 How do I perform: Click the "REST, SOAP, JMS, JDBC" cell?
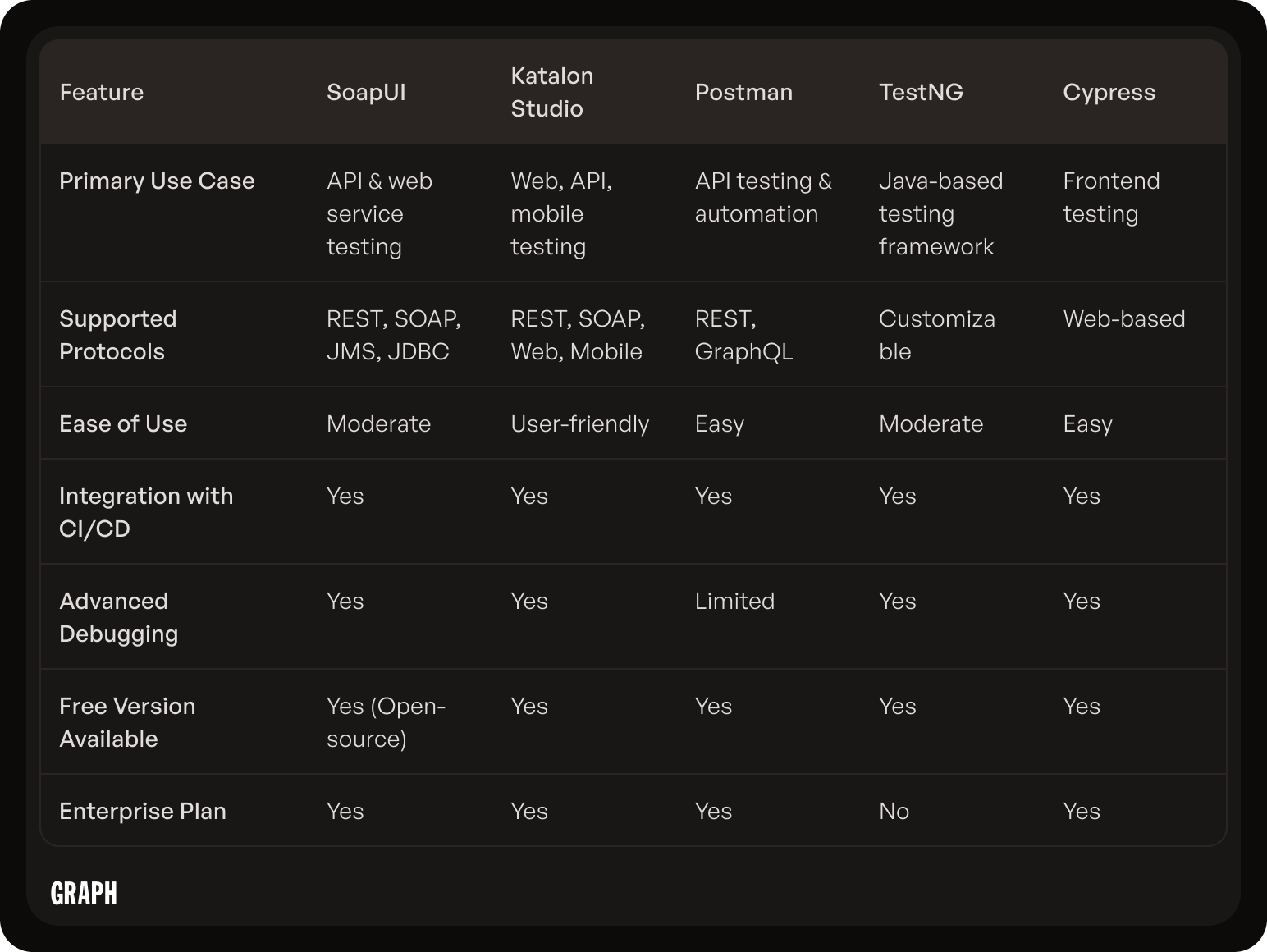tap(394, 335)
